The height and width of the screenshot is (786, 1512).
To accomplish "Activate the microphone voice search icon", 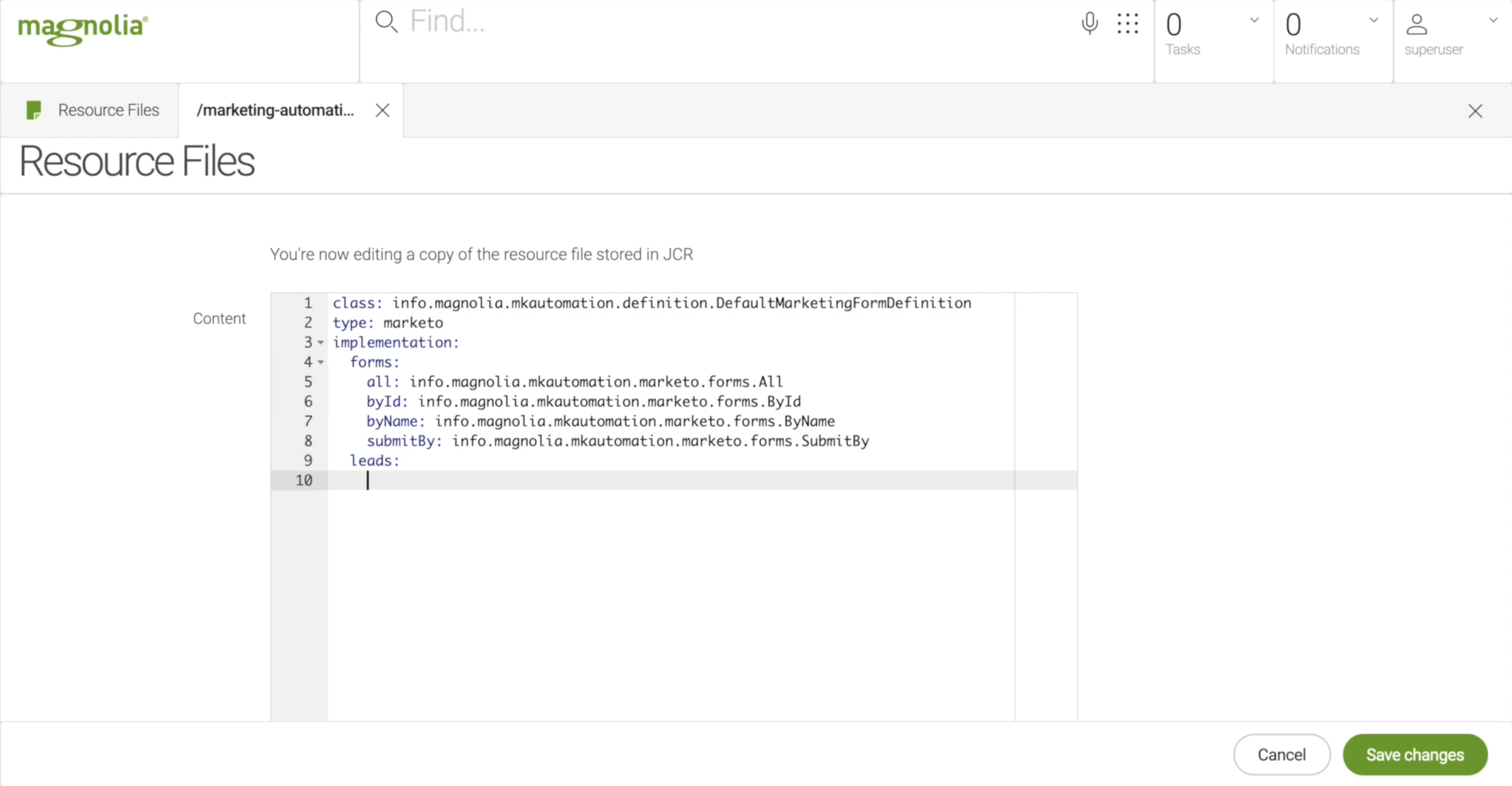I will point(1089,23).
